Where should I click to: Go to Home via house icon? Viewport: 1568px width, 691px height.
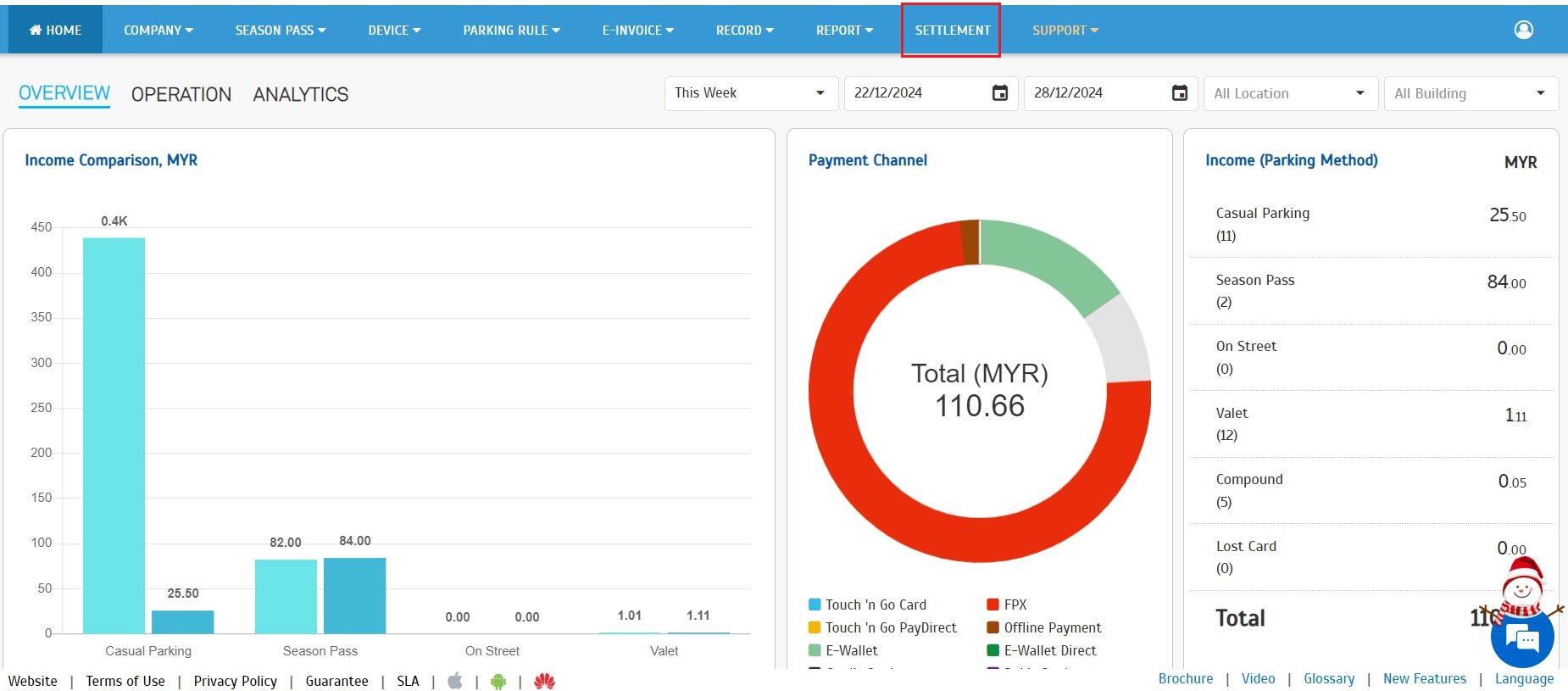pyautogui.click(x=36, y=31)
